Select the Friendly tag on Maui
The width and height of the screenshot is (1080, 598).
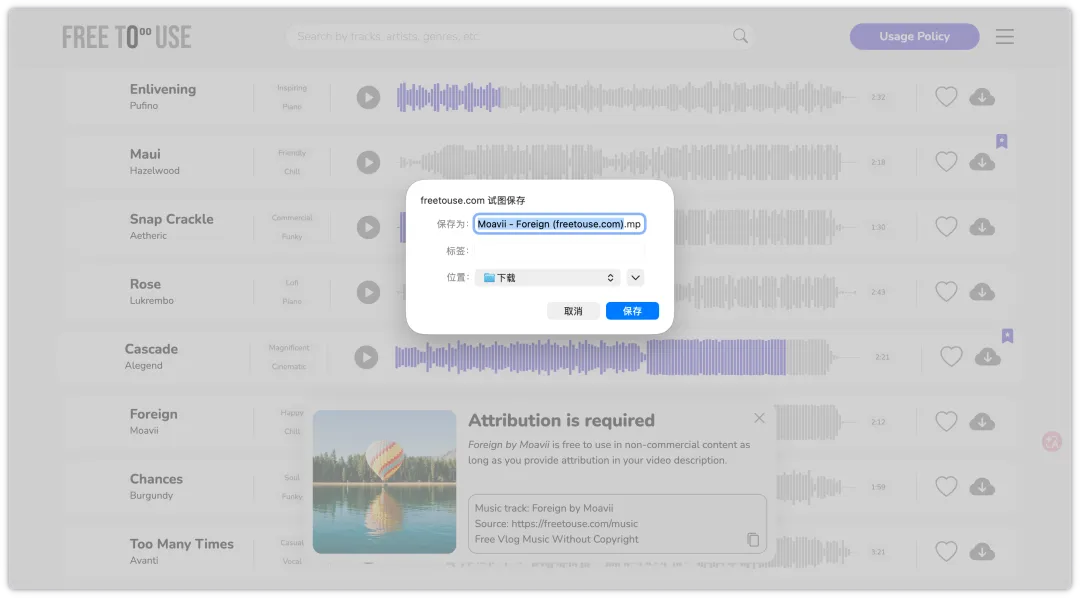292,153
